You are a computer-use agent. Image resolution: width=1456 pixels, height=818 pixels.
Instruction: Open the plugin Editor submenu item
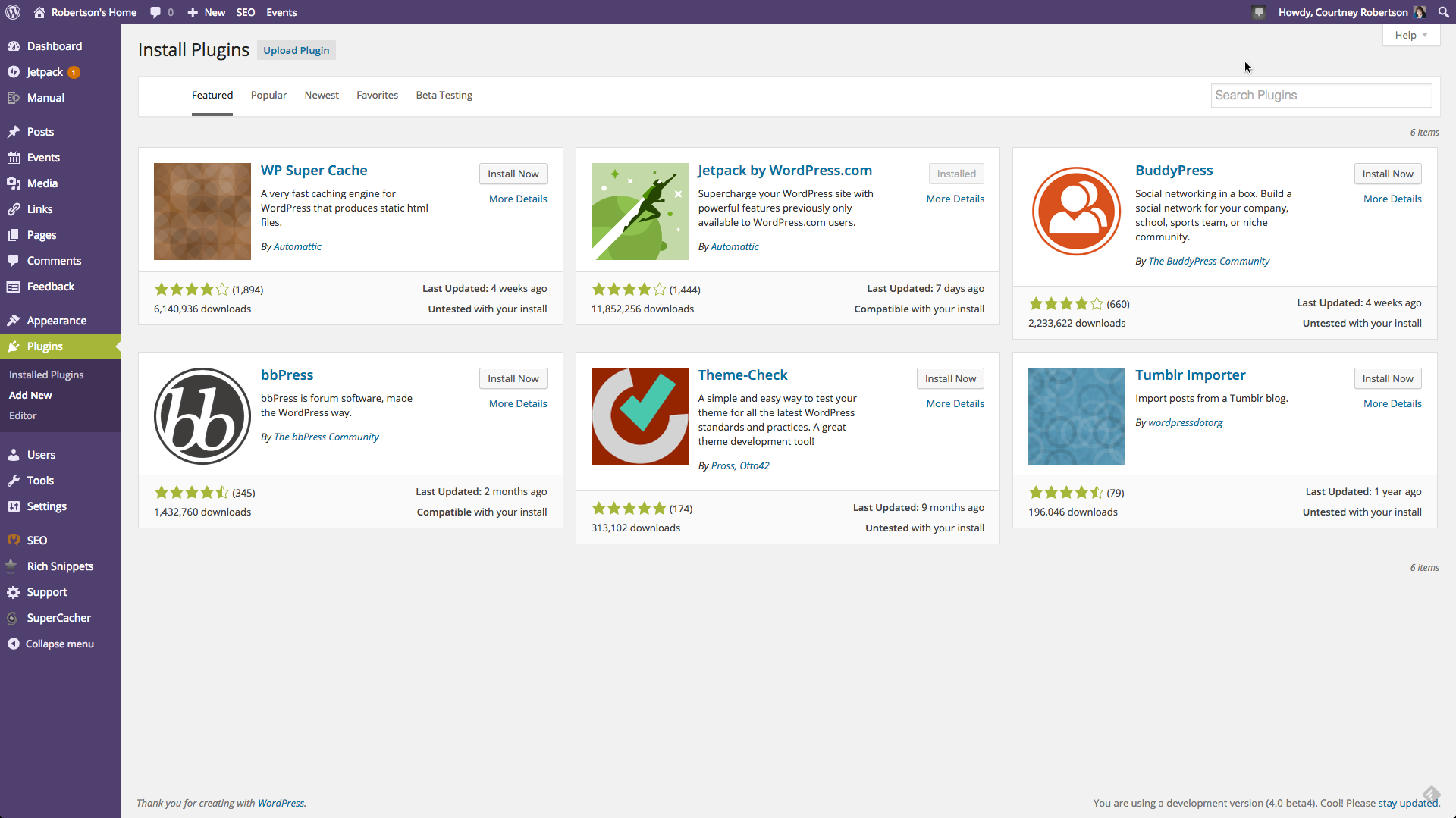(23, 415)
